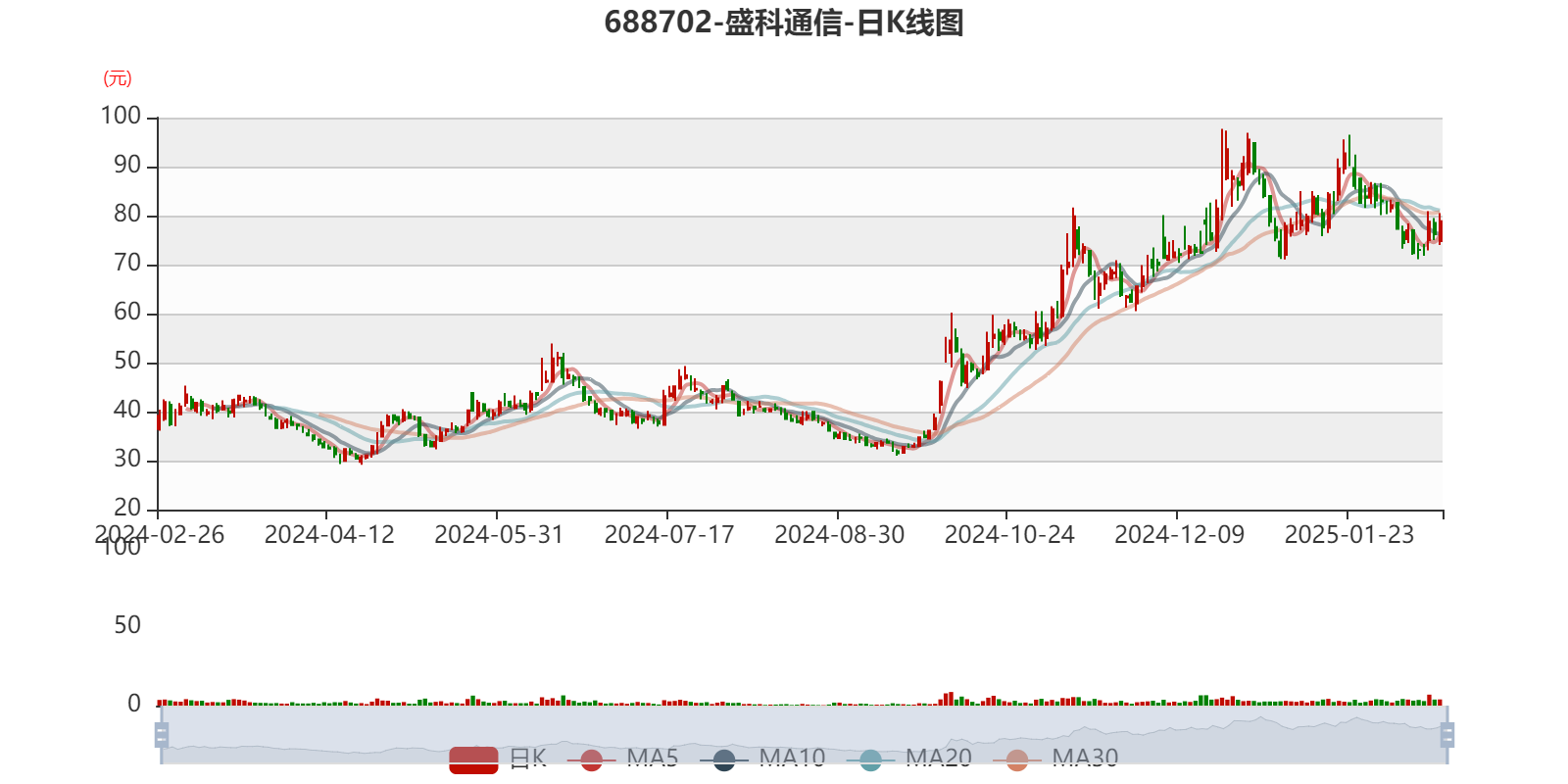1568x784 pixels.
Task: Select the 2024-08-30 date axis label
Action: [x=839, y=534]
